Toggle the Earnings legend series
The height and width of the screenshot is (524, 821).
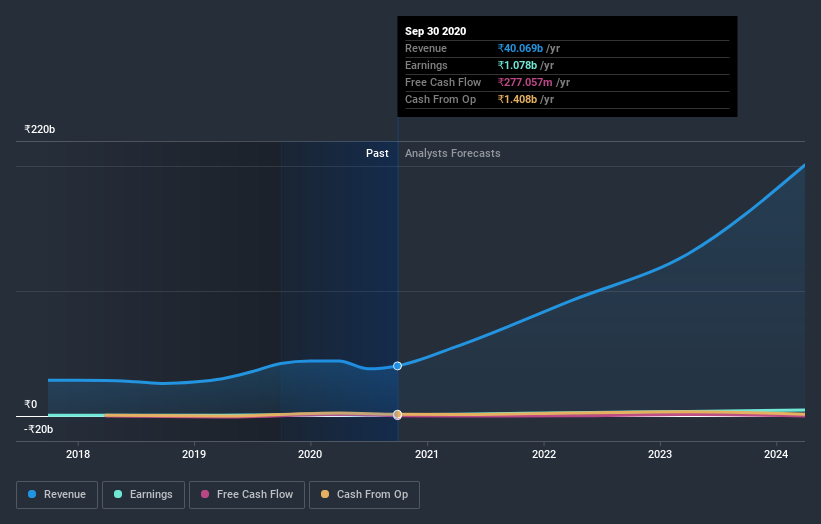pos(143,495)
